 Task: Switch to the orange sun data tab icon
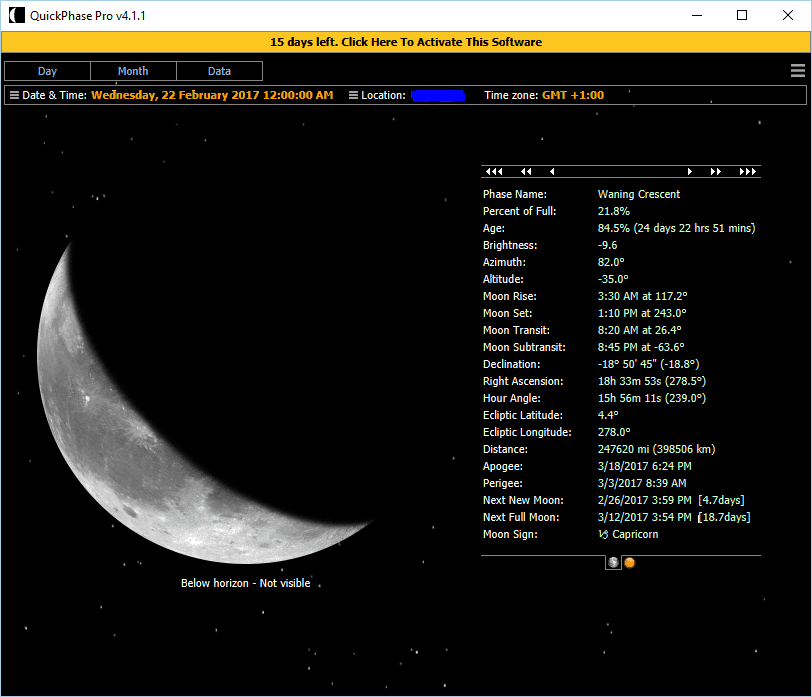(x=630, y=563)
